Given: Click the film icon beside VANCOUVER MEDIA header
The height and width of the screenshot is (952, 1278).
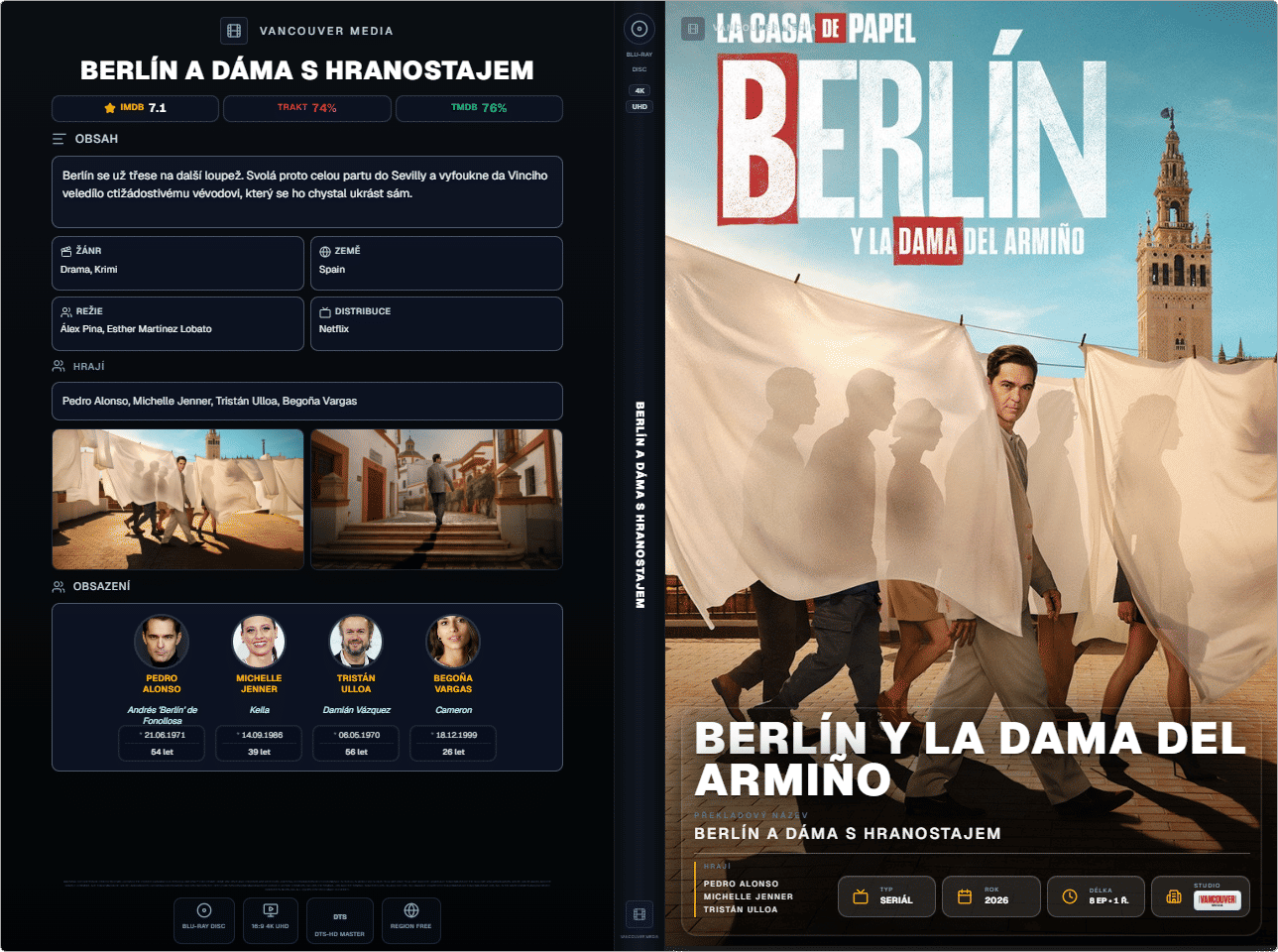Looking at the screenshot, I should click(234, 31).
